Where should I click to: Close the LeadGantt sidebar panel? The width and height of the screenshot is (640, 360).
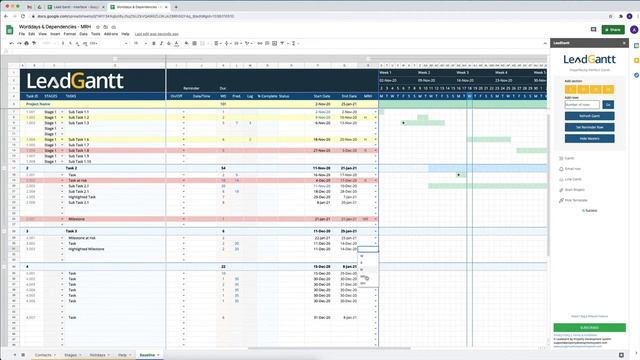coord(624,43)
